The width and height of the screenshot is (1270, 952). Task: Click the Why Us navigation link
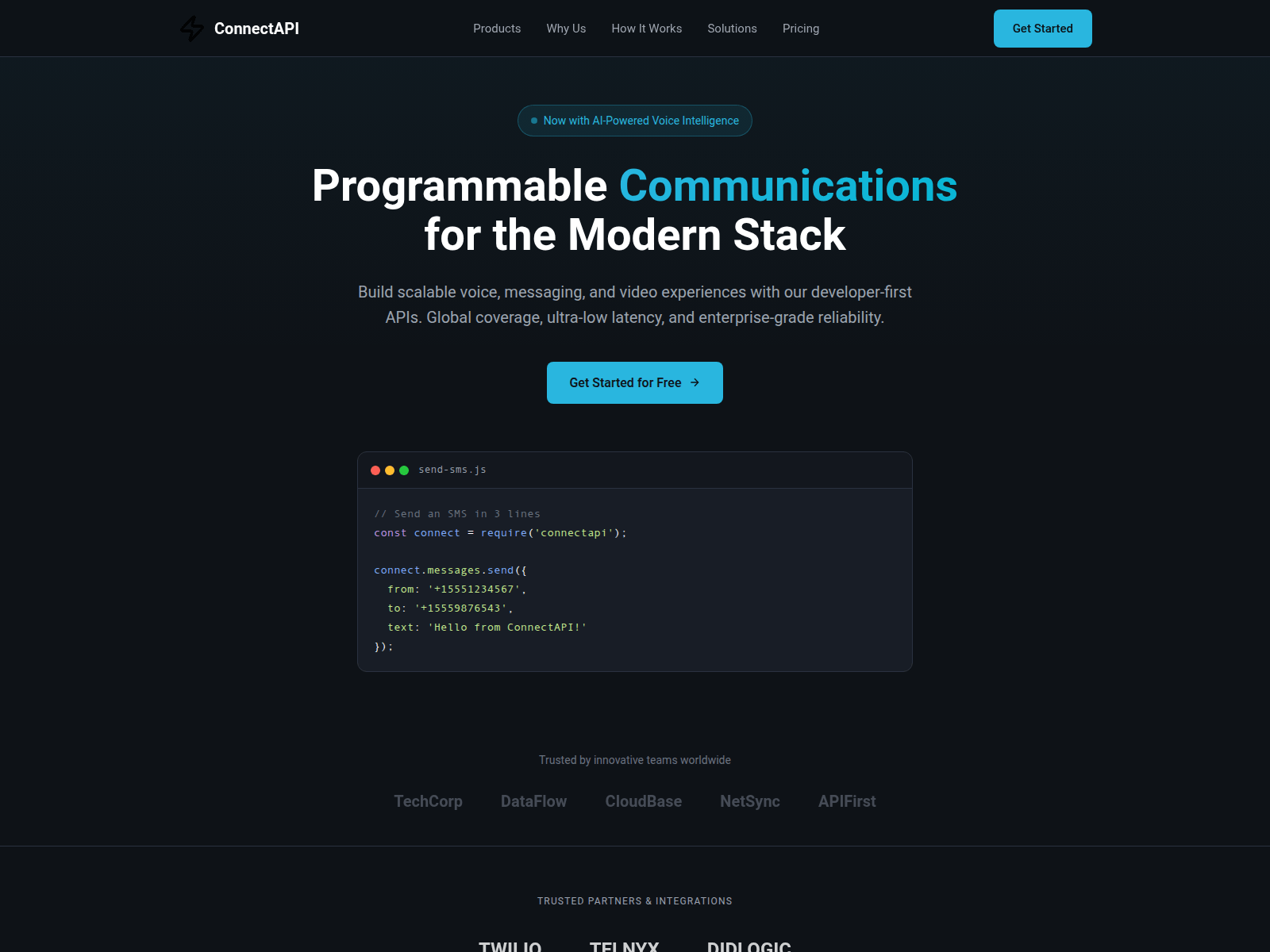(x=566, y=29)
